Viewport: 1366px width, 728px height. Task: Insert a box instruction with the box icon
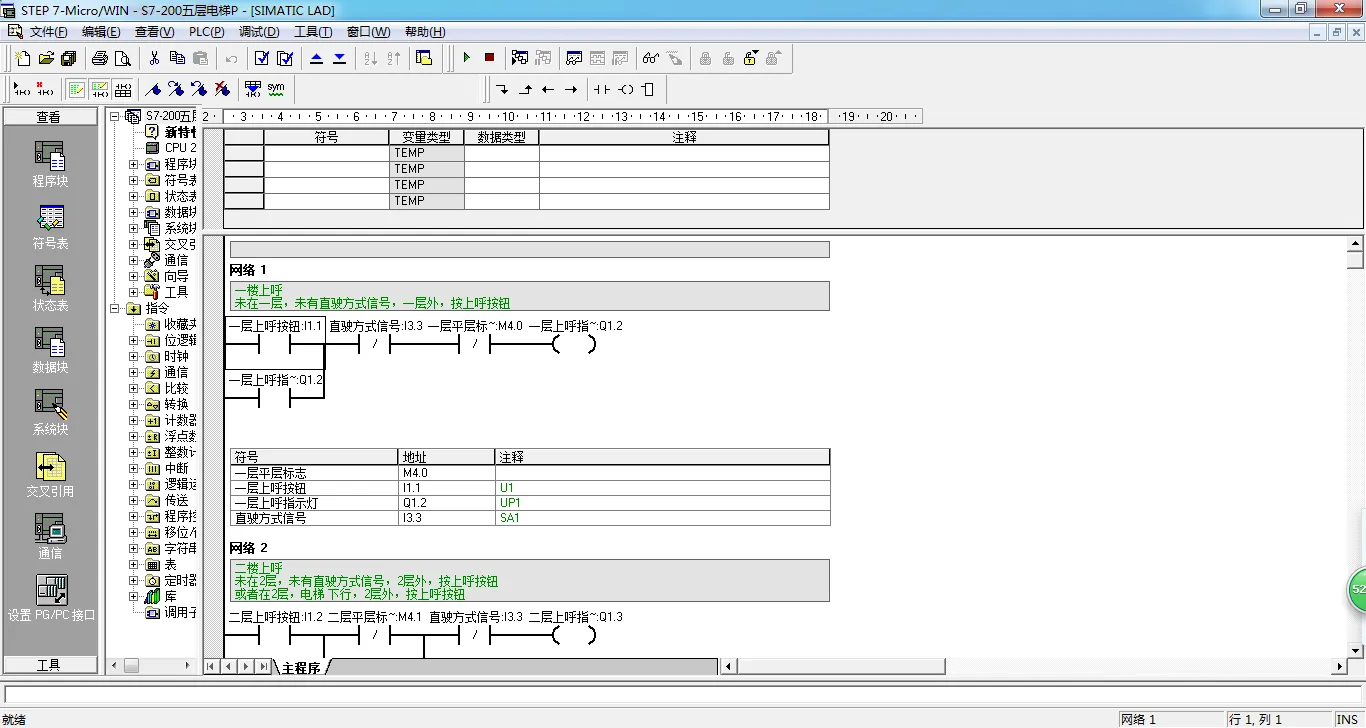[648, 89]
